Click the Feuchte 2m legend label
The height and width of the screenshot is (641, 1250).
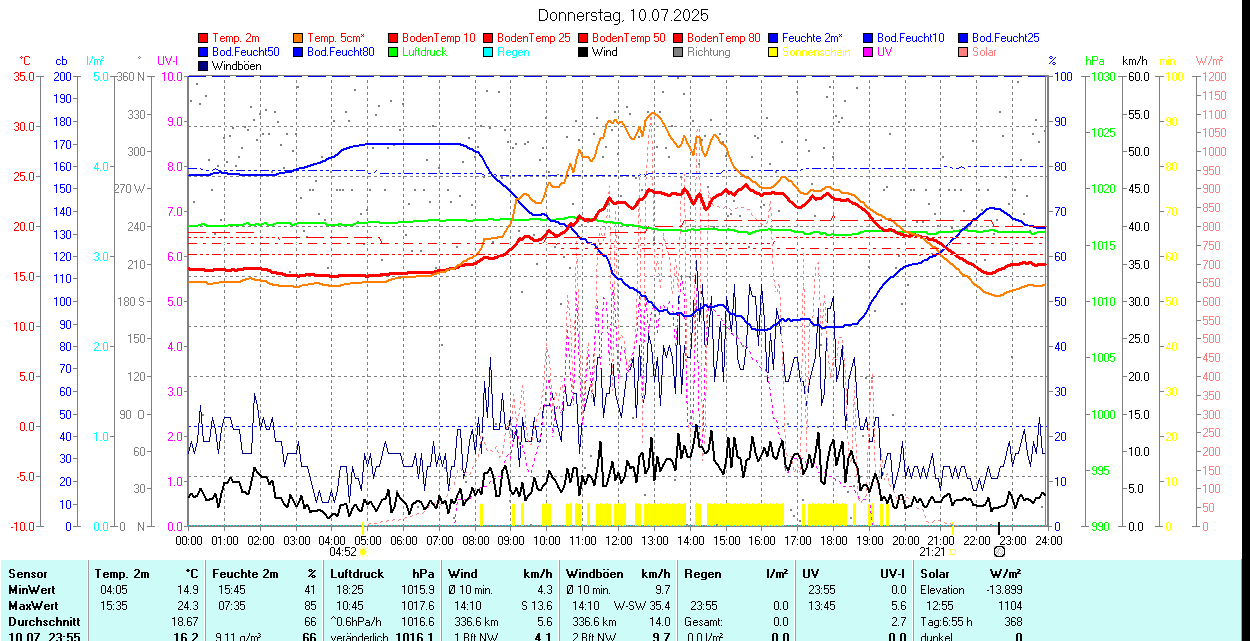(812, 38)
